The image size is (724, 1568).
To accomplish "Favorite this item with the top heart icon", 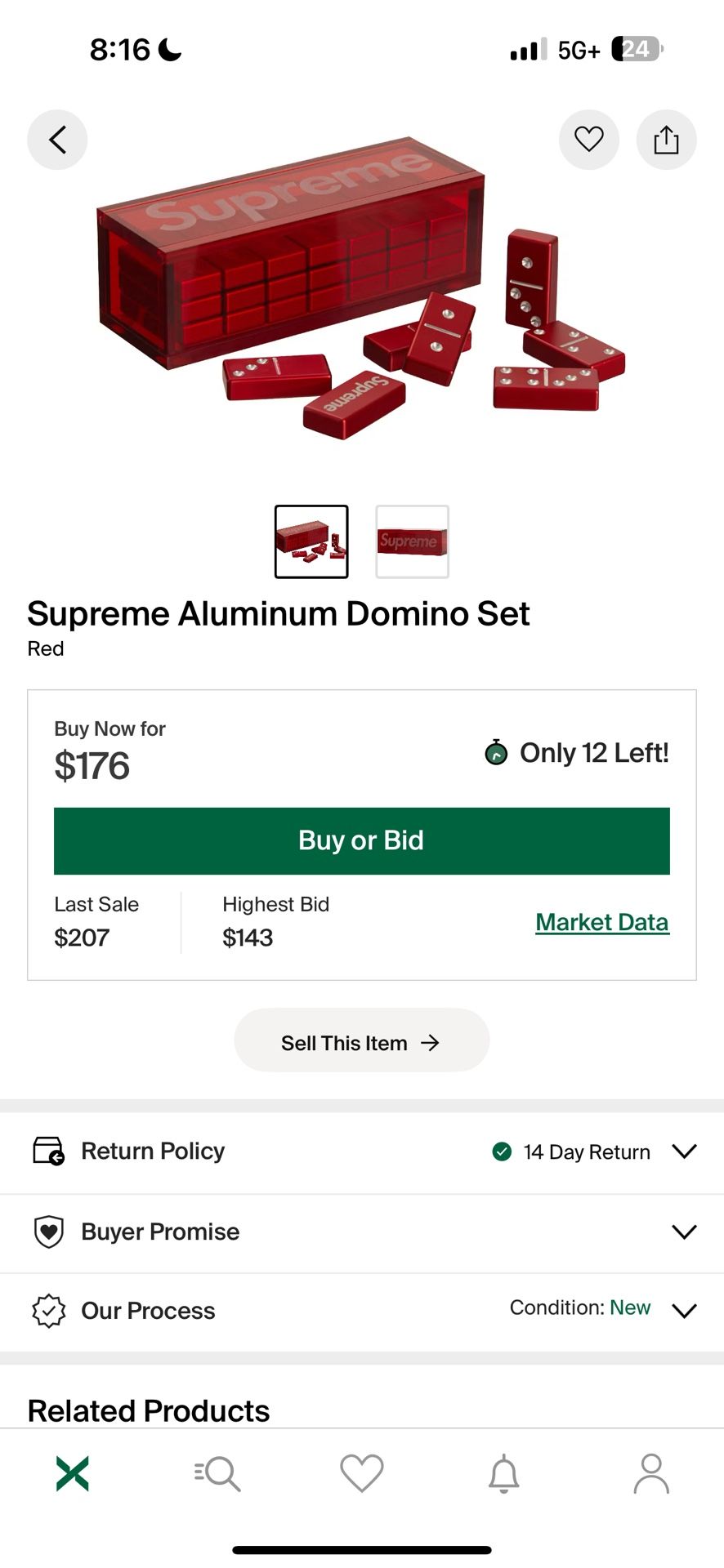I will [588, 140].
